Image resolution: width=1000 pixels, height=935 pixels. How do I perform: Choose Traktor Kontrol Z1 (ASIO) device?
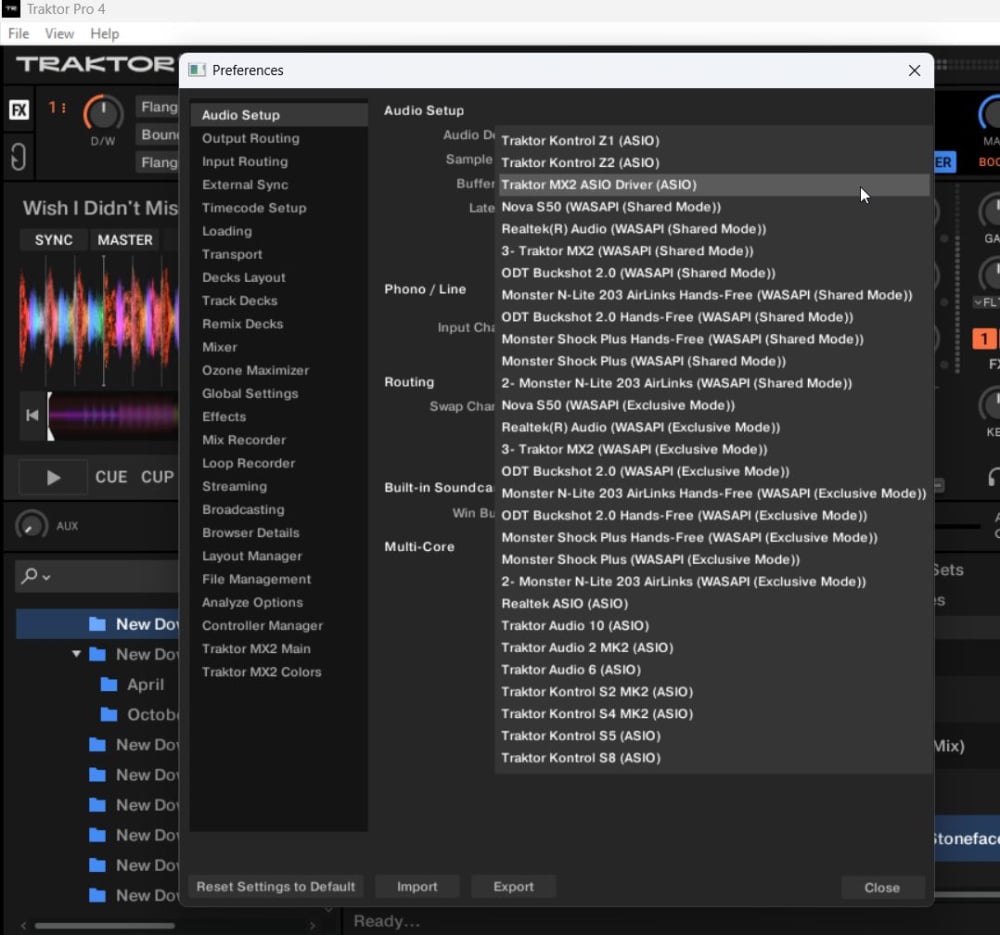coord(712,141)
